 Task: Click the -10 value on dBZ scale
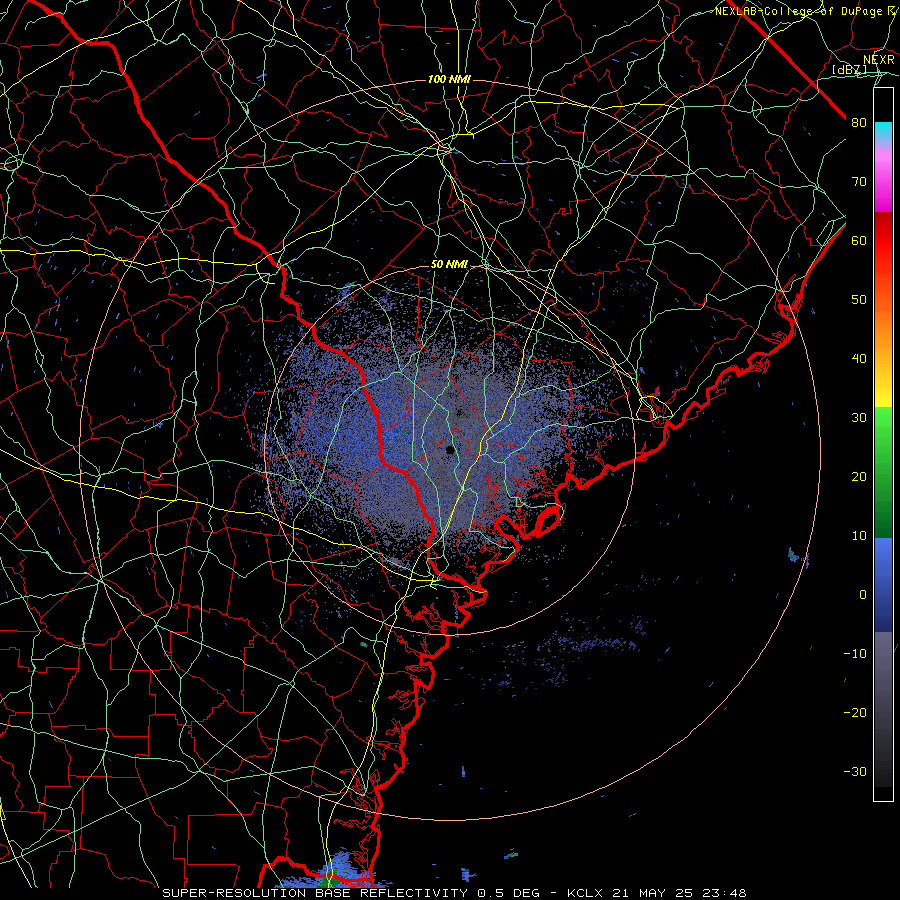point(855,654)
